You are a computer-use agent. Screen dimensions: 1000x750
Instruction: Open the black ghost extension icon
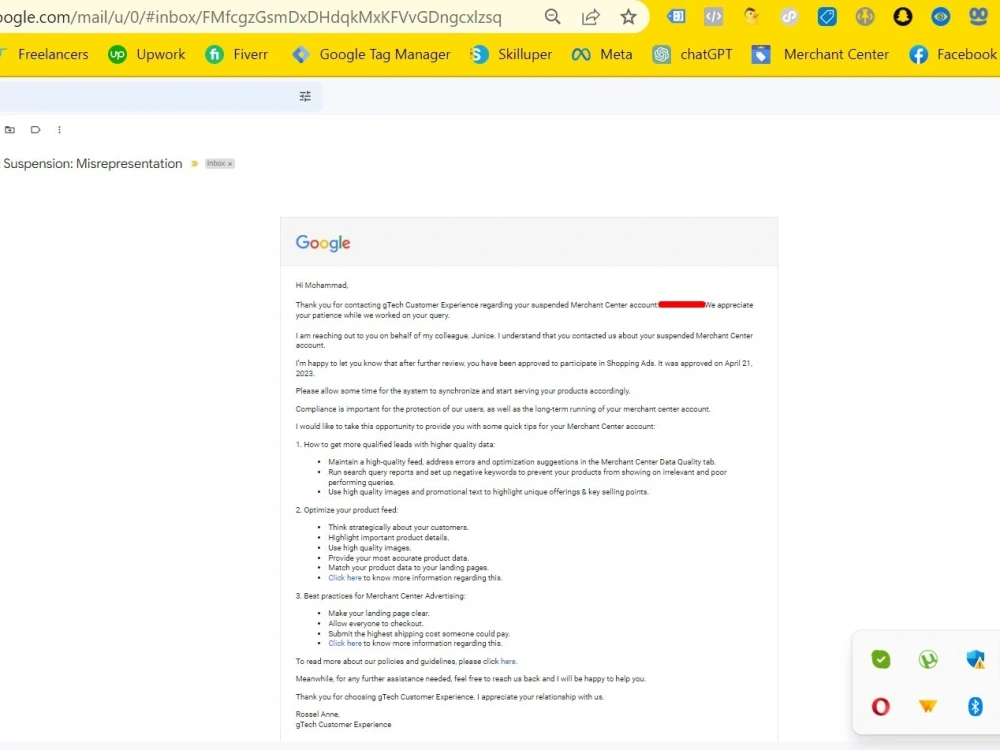tap(902, 17)
